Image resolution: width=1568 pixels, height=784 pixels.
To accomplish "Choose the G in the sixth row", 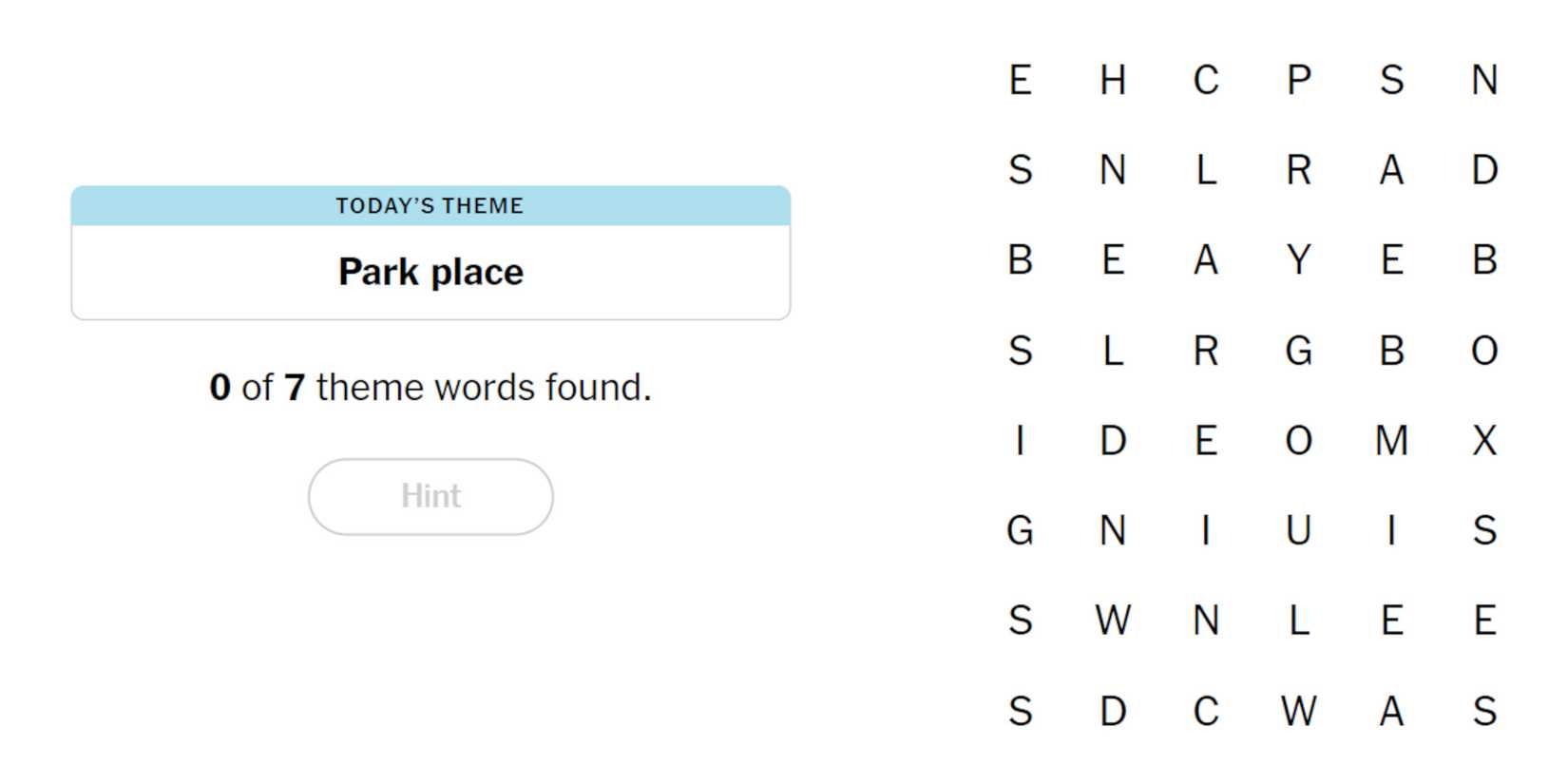I will (1021, 530).
